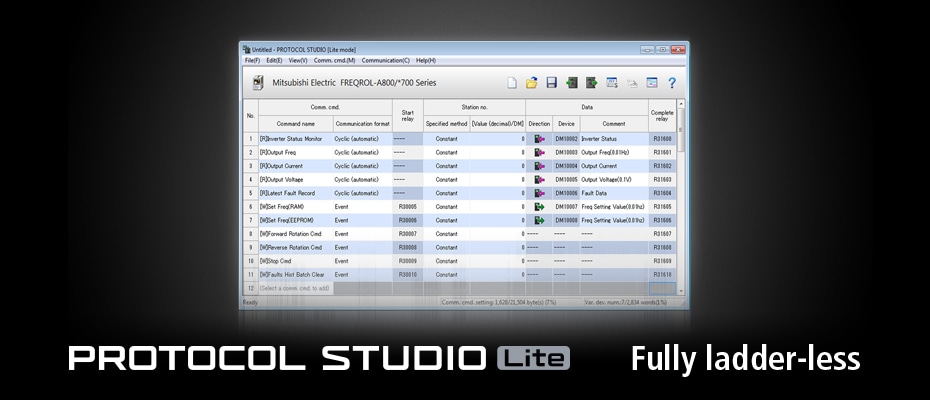Click the 'Complete relay' column header
The height and width of the screenshot is (400, 930).
tap(662, 116)
